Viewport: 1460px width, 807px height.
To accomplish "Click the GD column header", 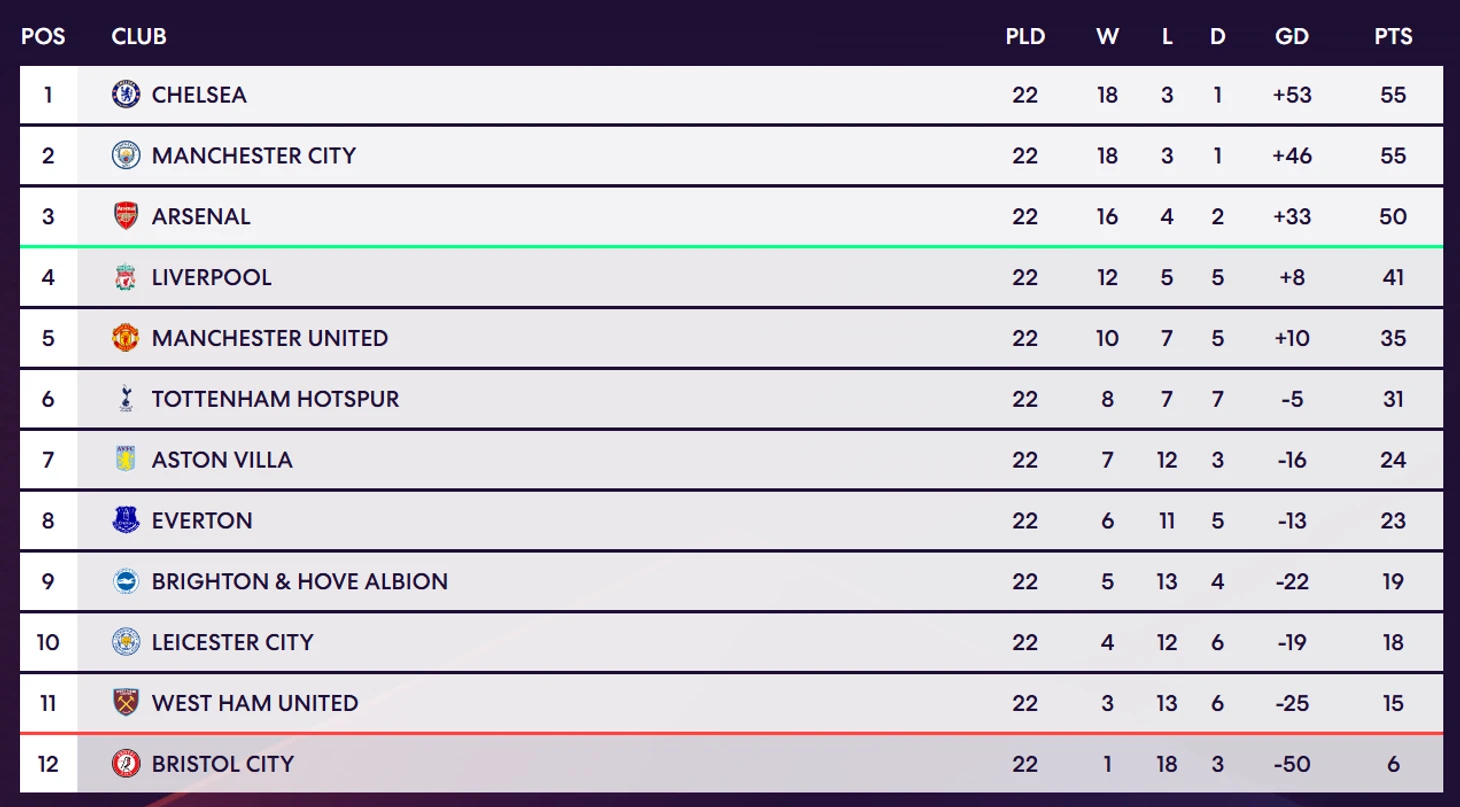I will coord(1292,37).
